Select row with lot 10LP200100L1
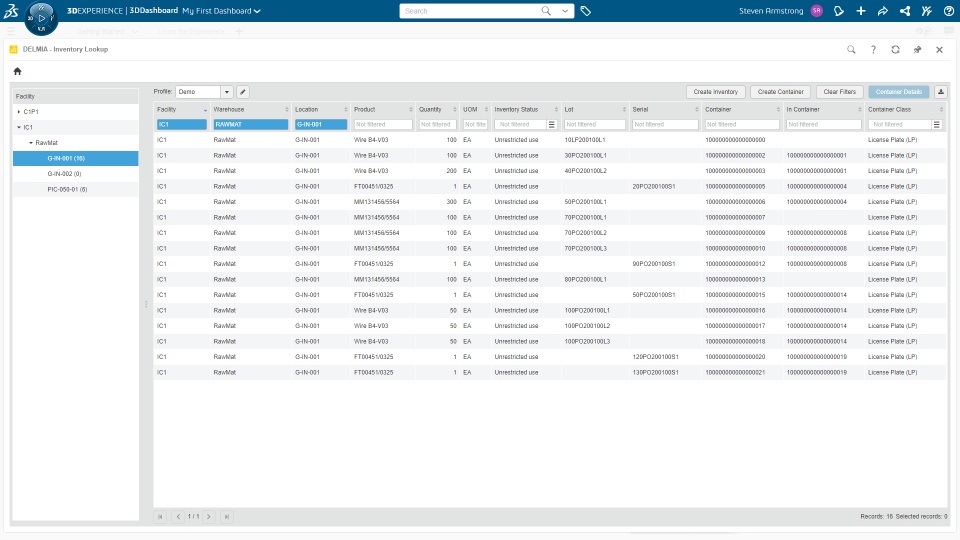 click(550, 140)
